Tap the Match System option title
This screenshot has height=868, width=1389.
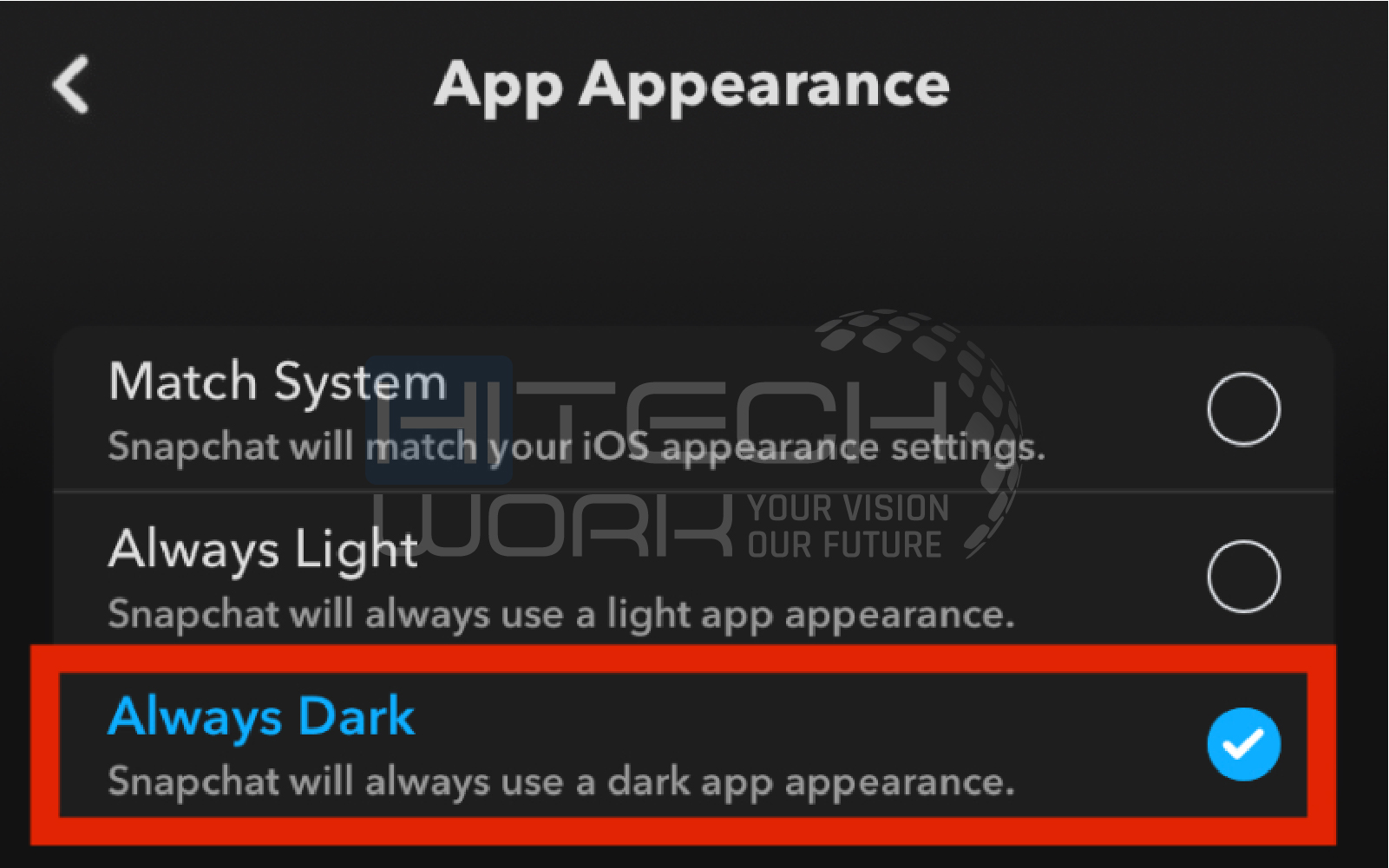coord(278,382)
